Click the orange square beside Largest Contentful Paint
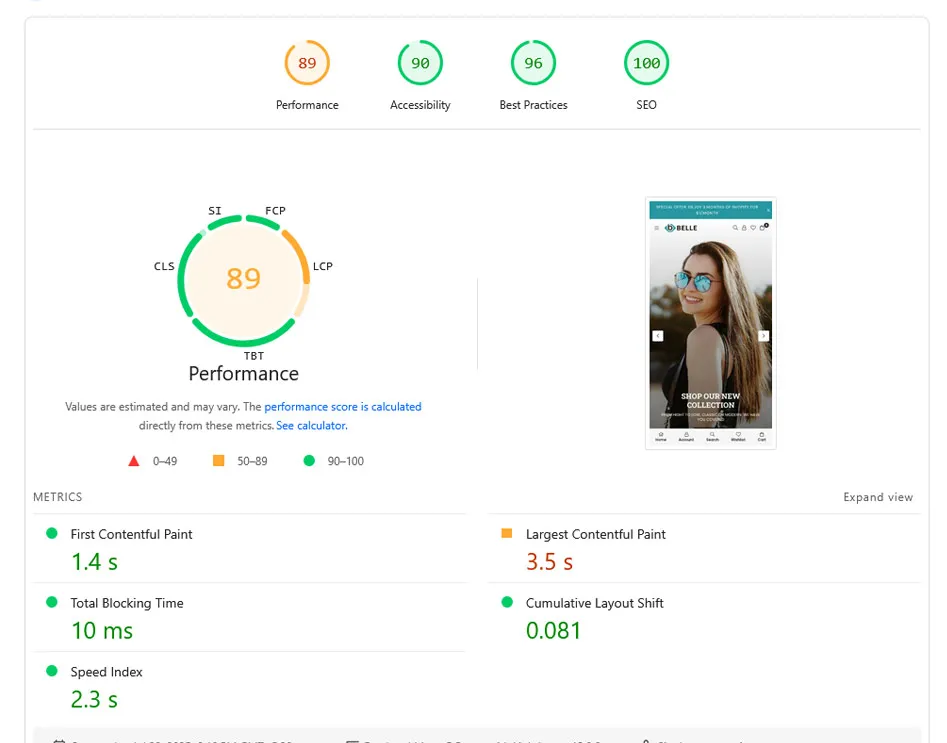 click(x=506, y=534)
